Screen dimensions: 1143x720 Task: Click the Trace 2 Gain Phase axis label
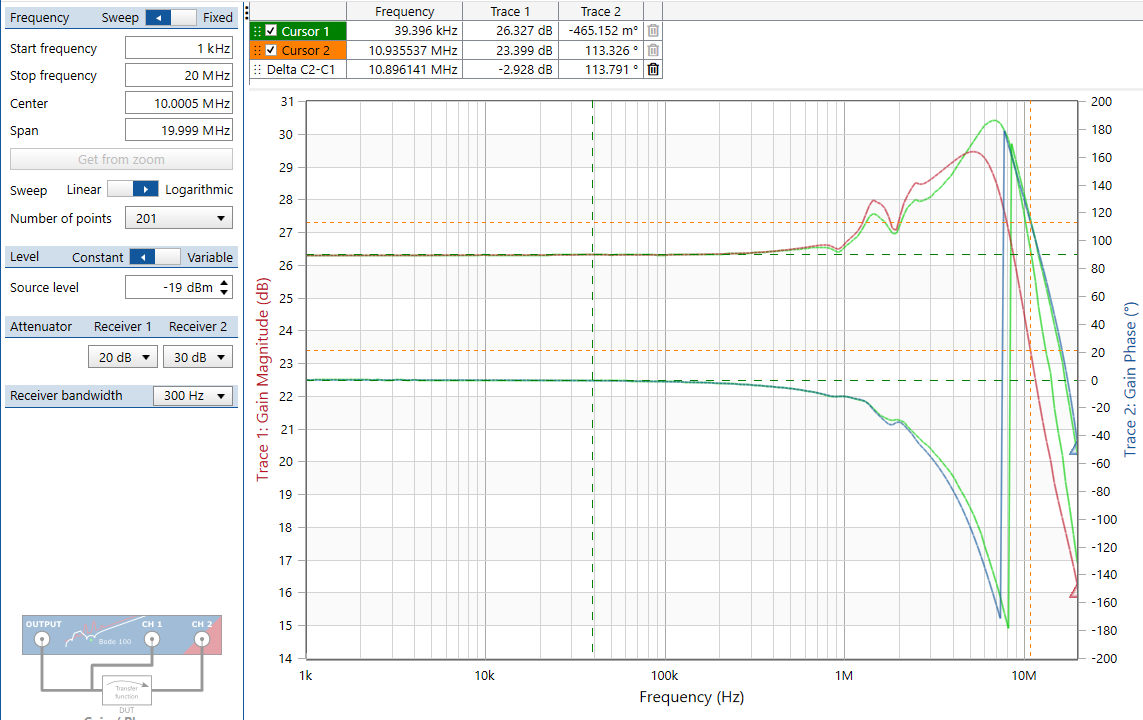pos(1130,379)
